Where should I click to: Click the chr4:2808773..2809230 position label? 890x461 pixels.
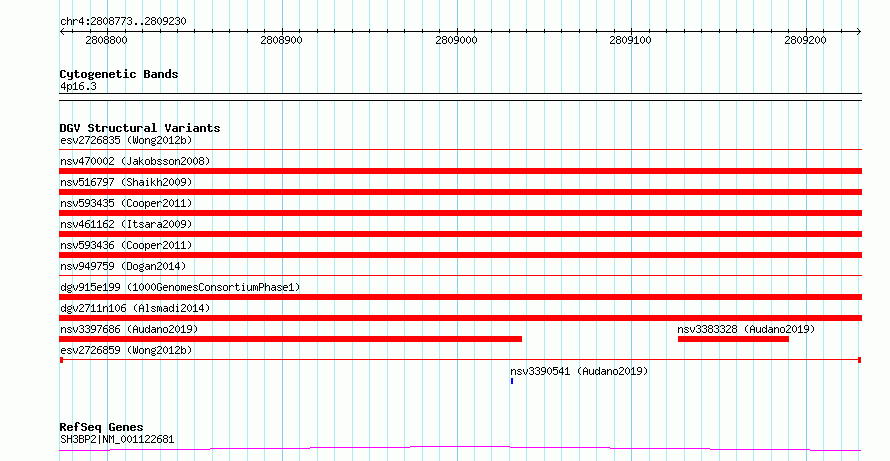tap(123, 22)
